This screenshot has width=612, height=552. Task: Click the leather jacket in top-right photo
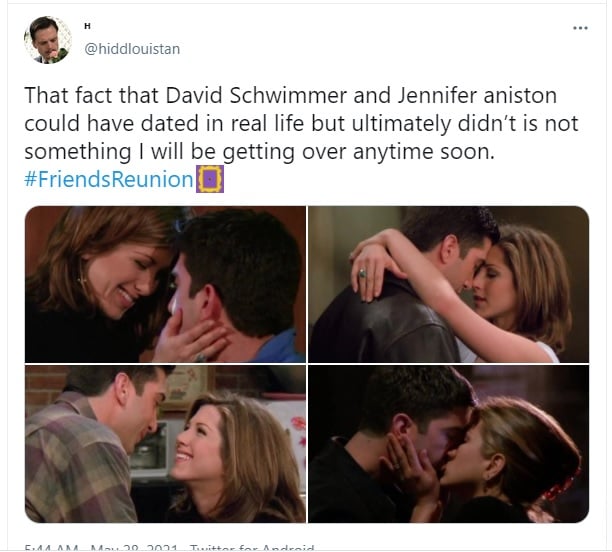tap(384, 322)
